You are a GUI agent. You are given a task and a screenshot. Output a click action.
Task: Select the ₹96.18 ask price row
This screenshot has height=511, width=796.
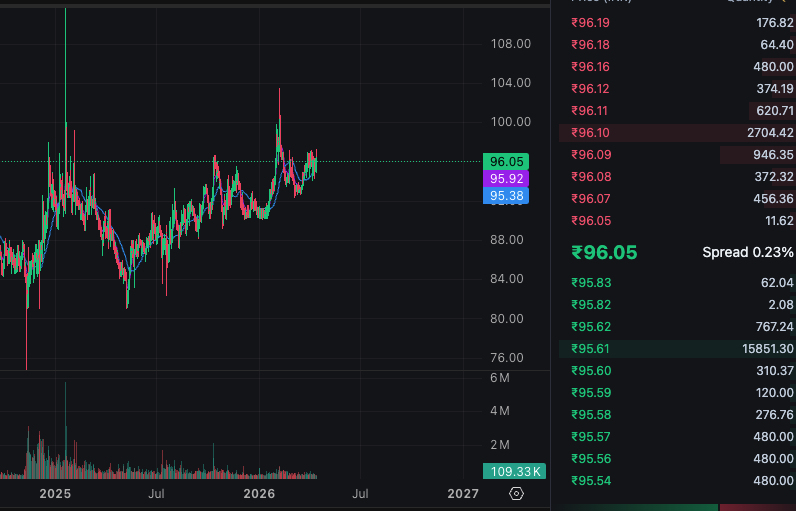(x=677, y=45)
